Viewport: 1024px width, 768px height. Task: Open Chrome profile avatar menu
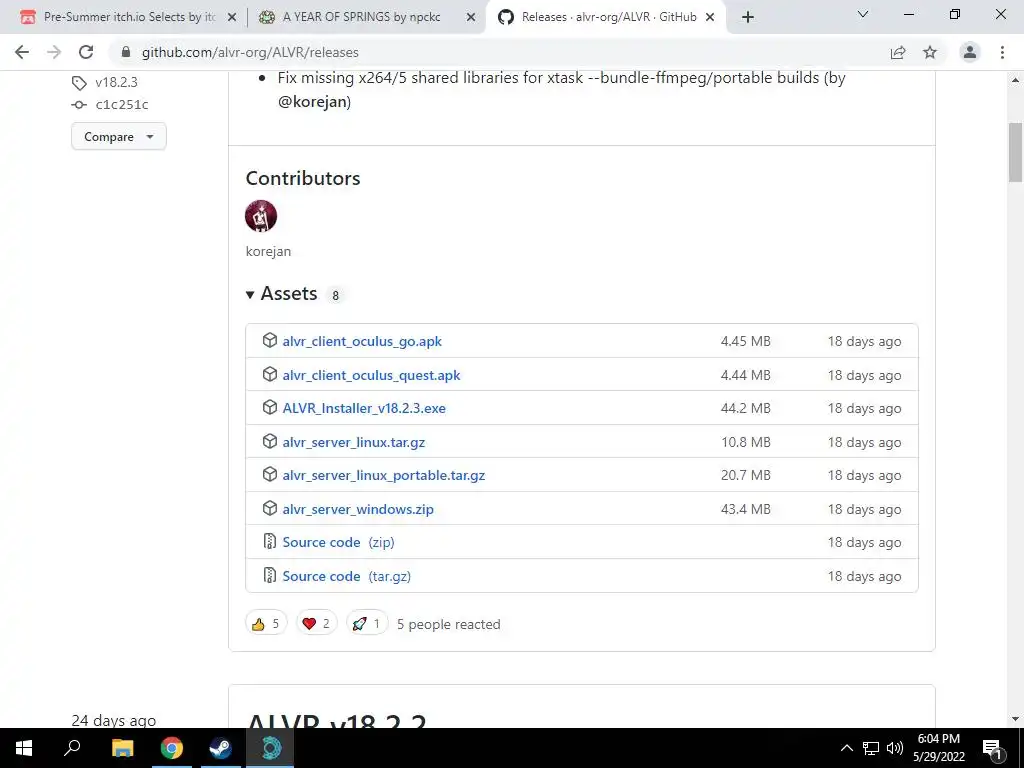pos(970,52)
